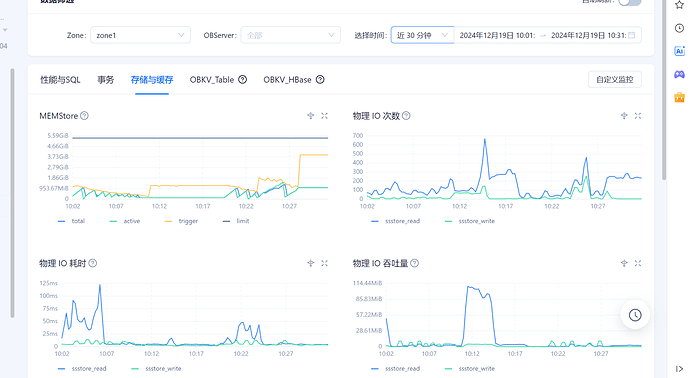Click the drill-down icon on 物理 IO 耗时 chart
The width and height of the screenshot is (690, 378).
point(311,263)
